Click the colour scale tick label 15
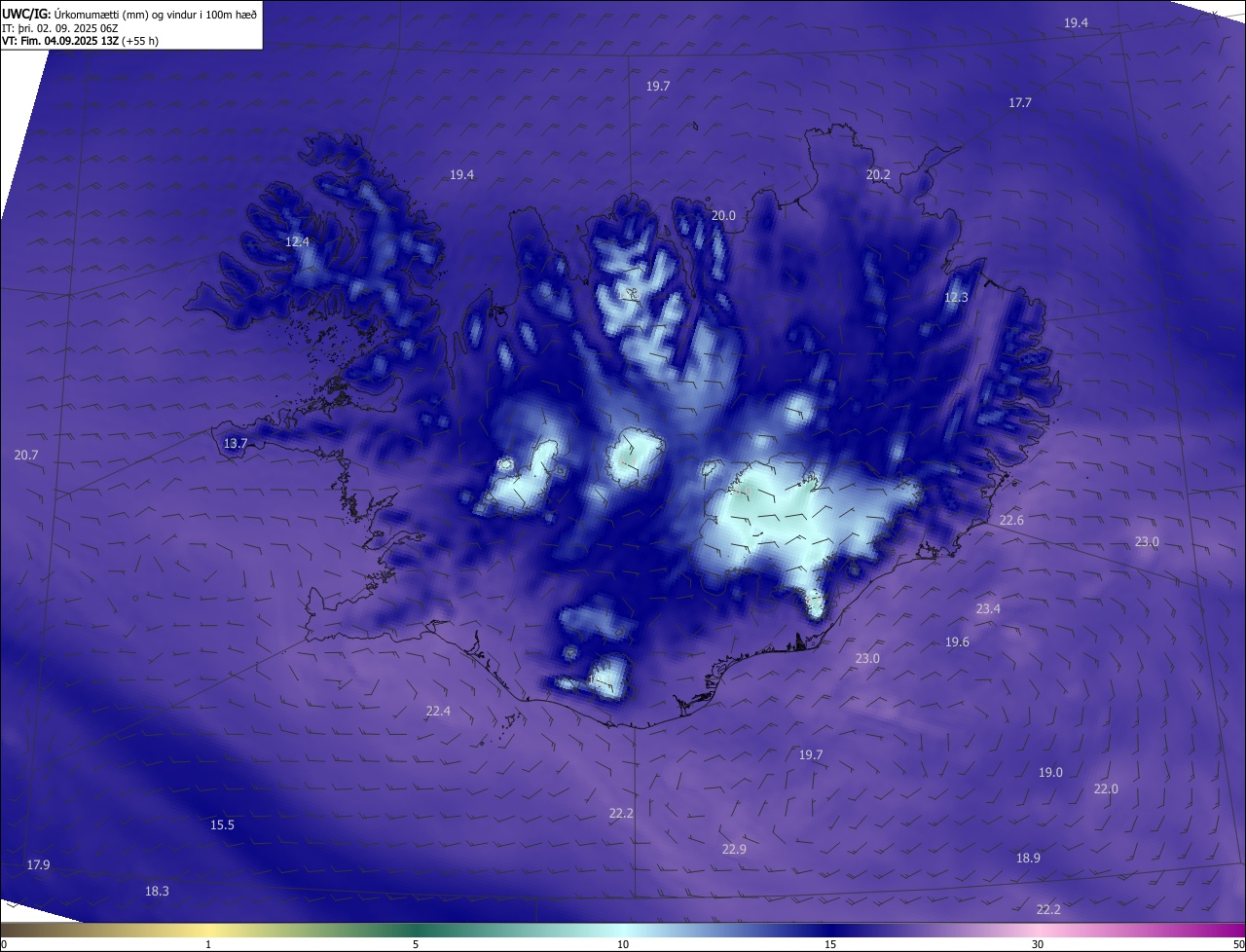The height and width of the screenshot is (952, 1246). pyautogui.click(x=830, y=944)
